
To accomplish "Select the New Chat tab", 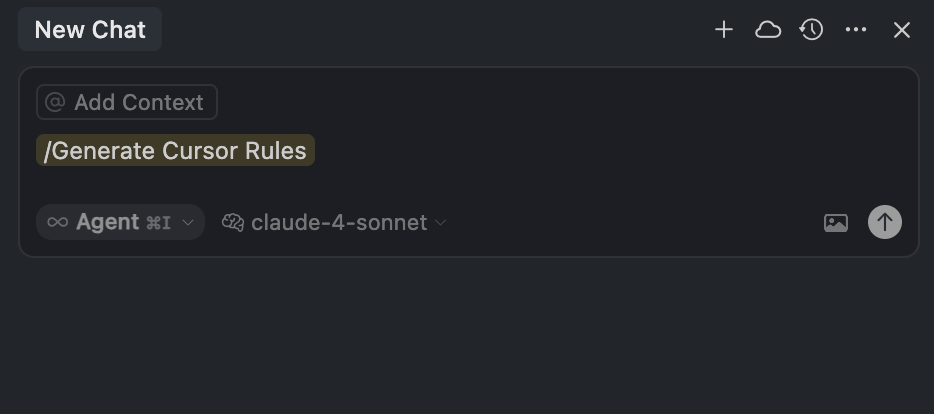I will [x=90, y=30].
